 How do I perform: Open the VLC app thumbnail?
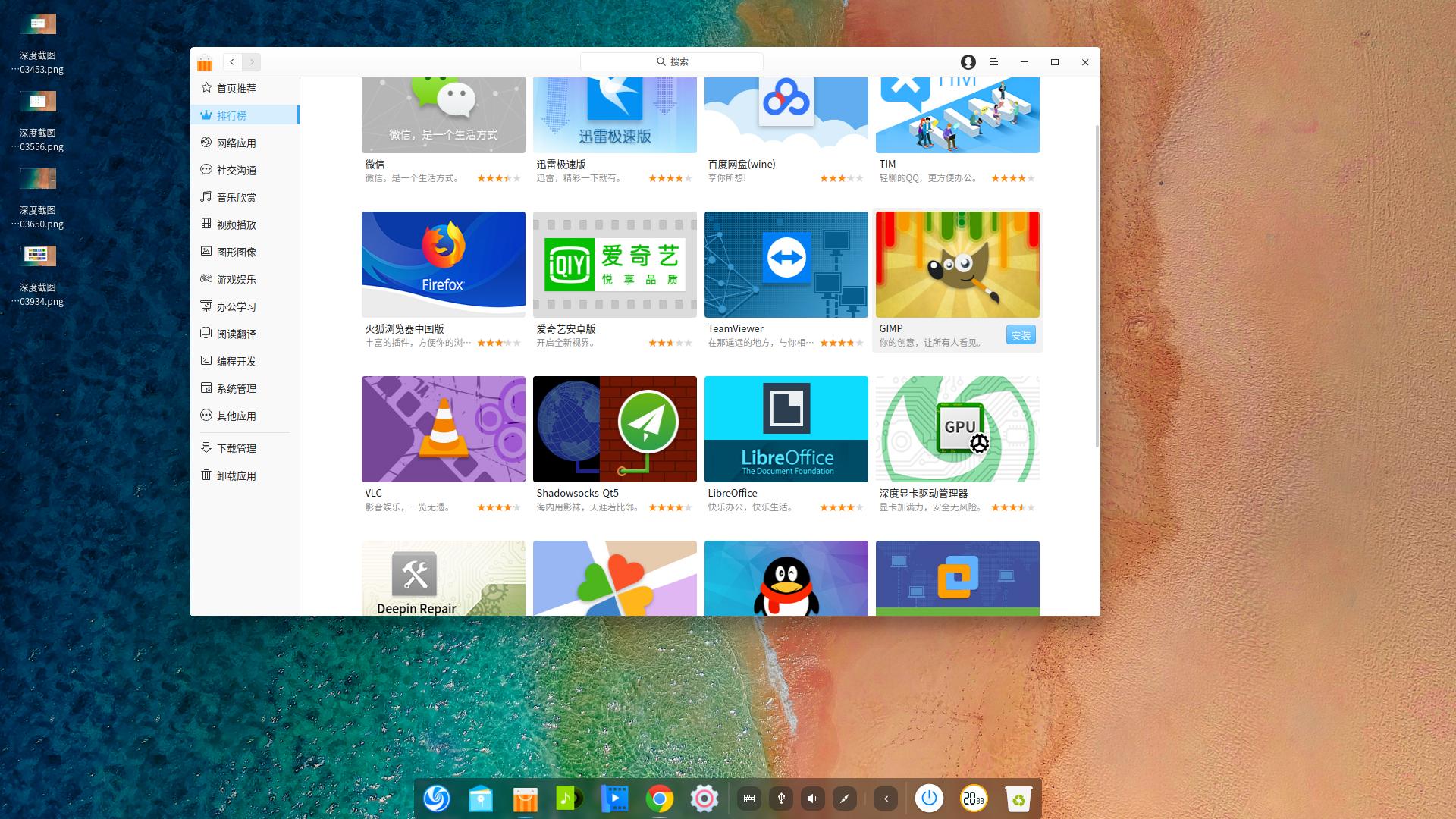tap(444, 429)
